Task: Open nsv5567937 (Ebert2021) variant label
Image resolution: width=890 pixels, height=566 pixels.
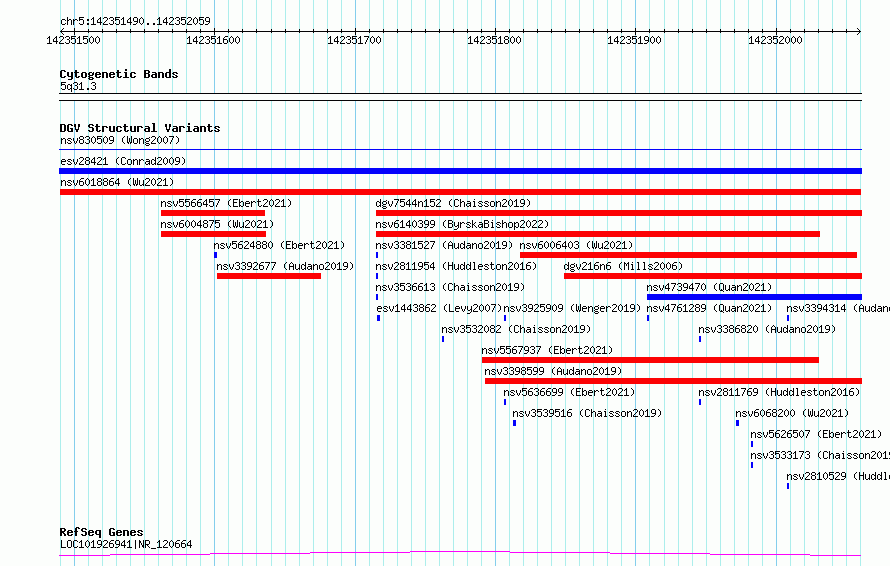Action: [x=547, y=350]
